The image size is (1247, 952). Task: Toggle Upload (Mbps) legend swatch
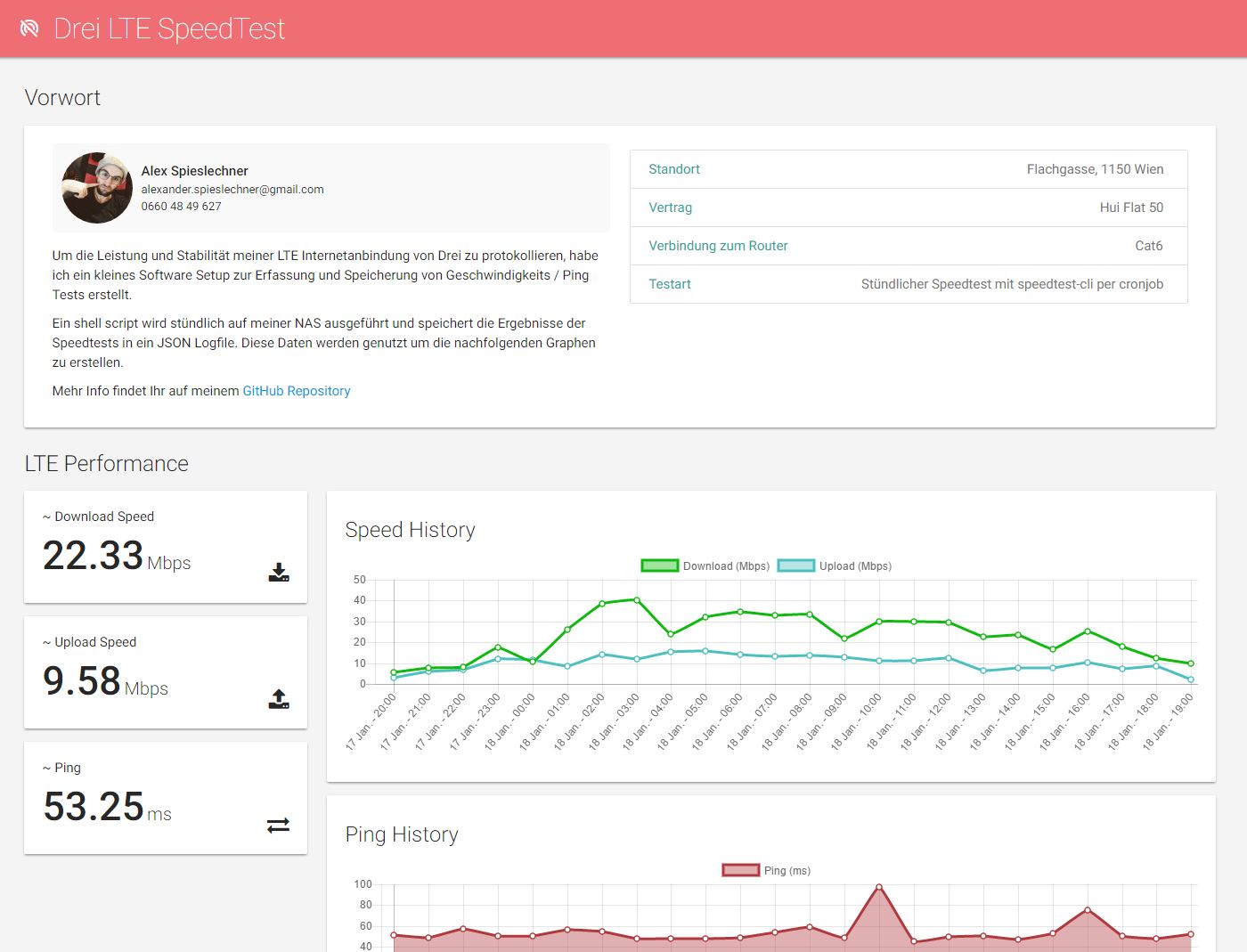click(796, 566)
